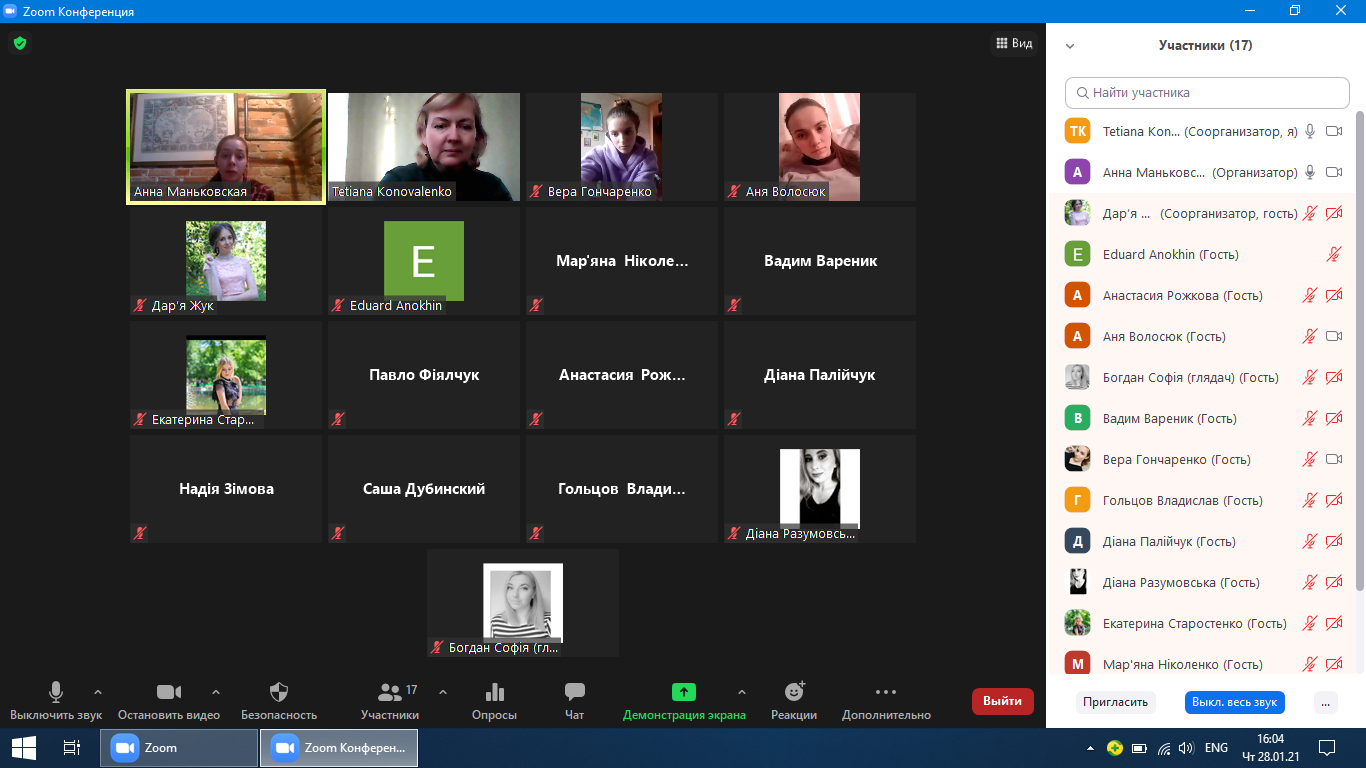The image size is (1366, 768).
Task: Open the Chat bubble icon
Action: 575,692
